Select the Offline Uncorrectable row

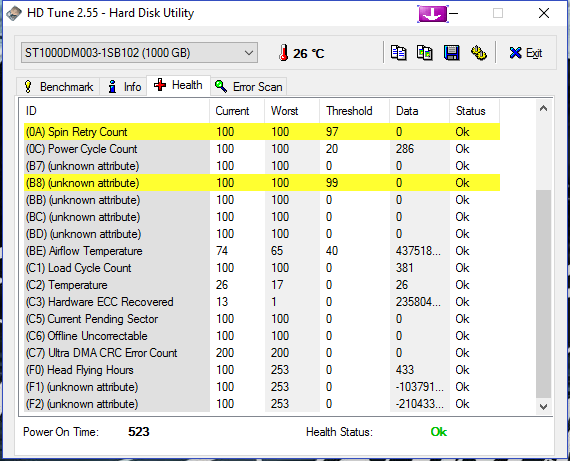262,336
